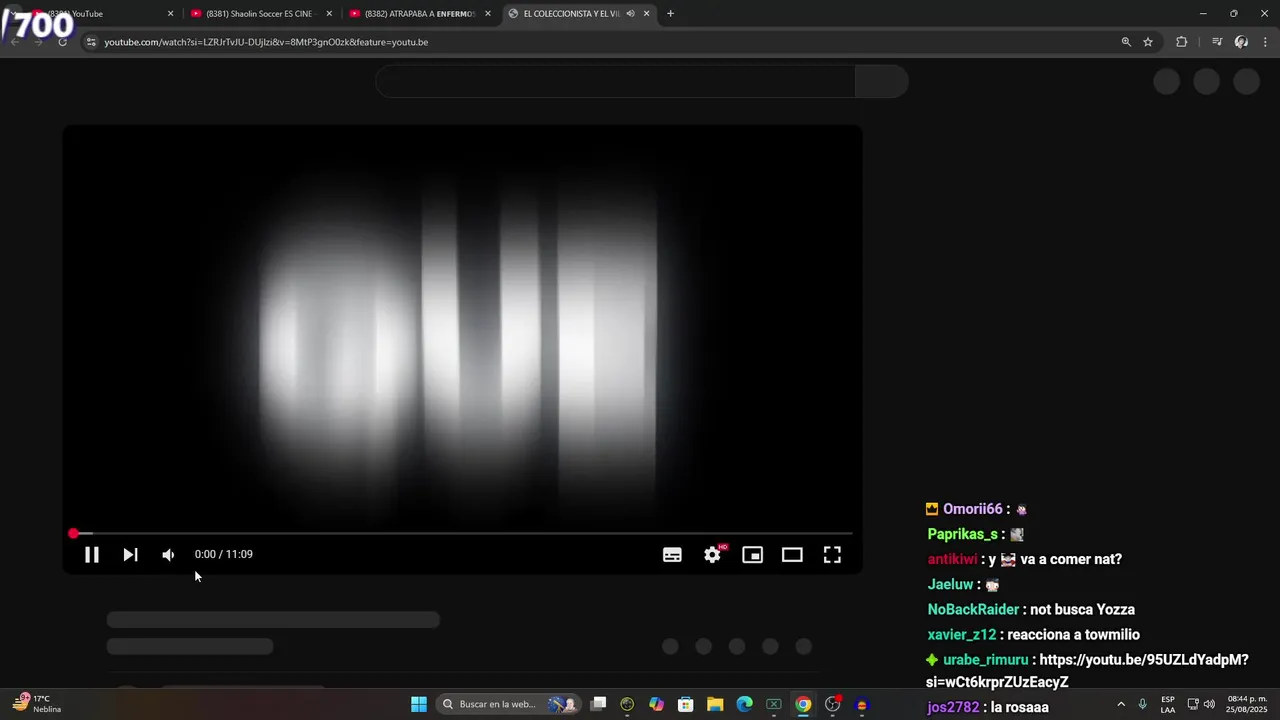Enable miniplayer mode

pyautogui.click(x=752, y=555)
